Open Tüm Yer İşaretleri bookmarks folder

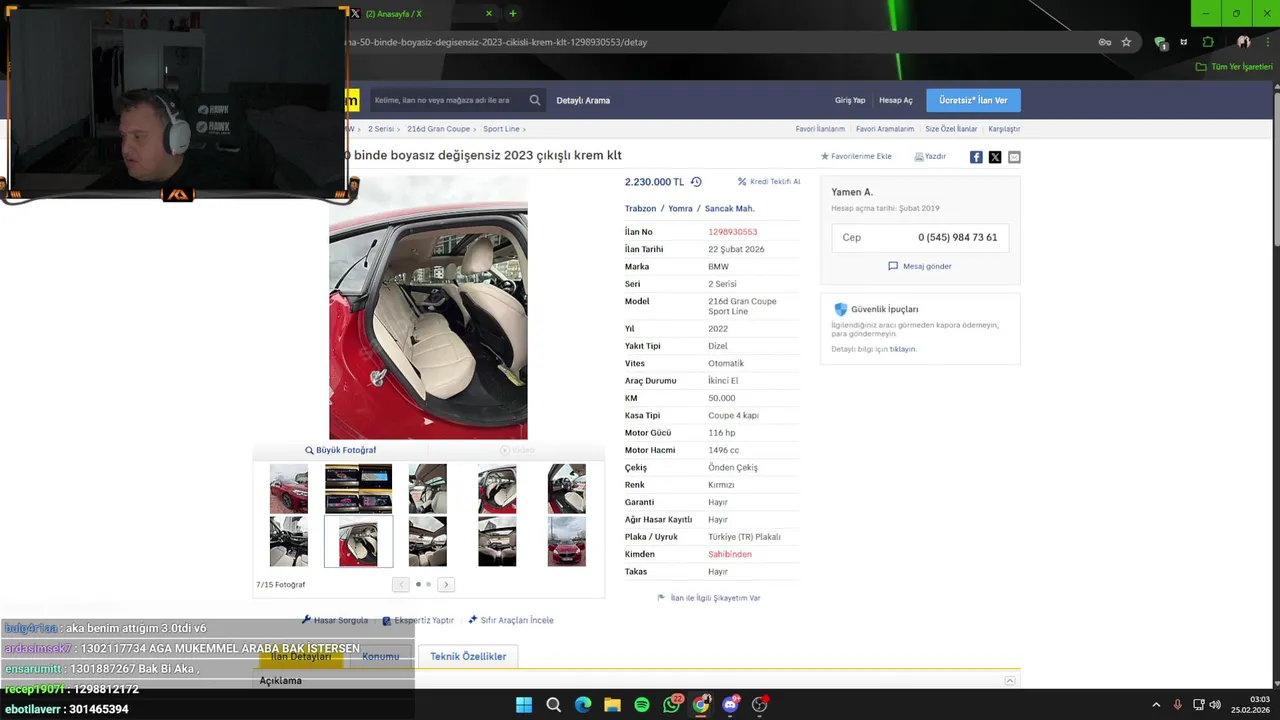(x=1234, y=67)
